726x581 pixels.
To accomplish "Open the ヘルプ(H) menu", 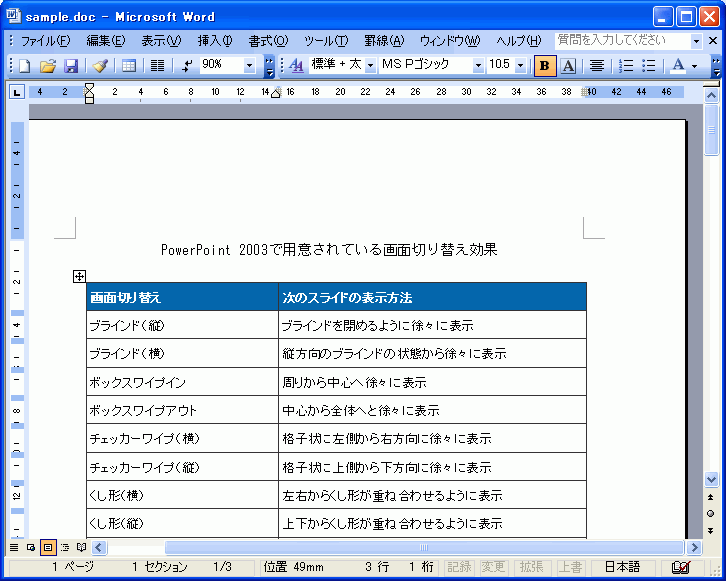I will [x=519, y=41].
